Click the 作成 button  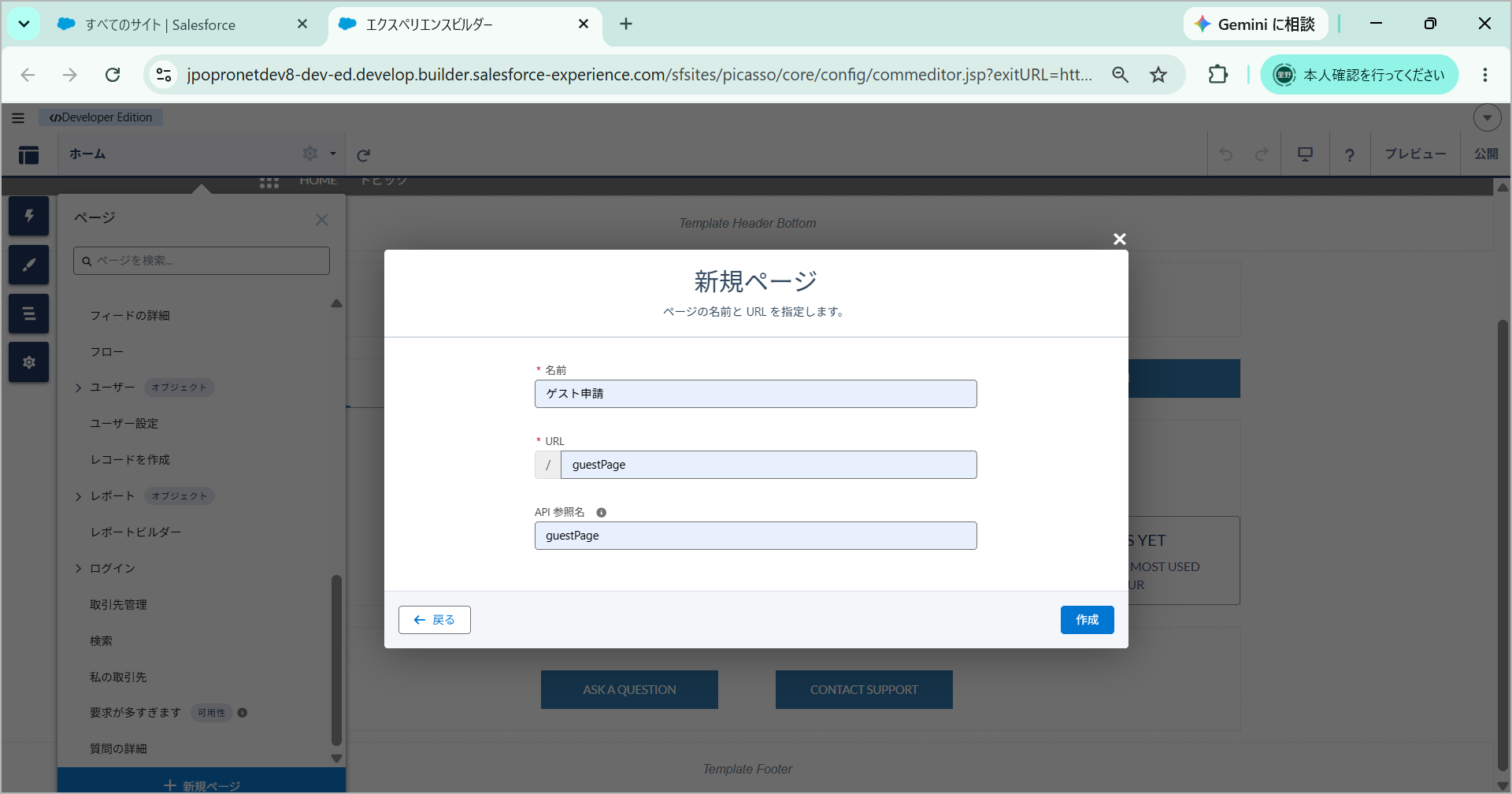coord(1087,620)
